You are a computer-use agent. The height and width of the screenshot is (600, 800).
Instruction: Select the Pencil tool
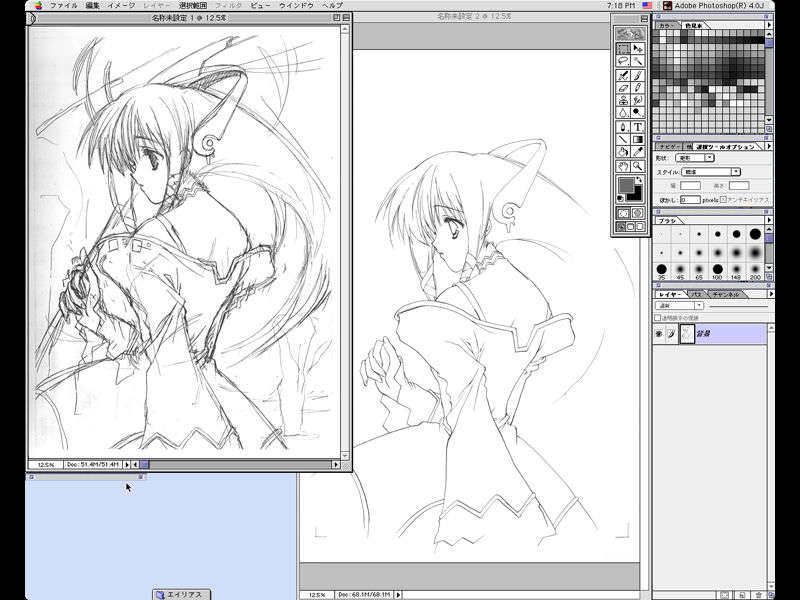[638, 88]
